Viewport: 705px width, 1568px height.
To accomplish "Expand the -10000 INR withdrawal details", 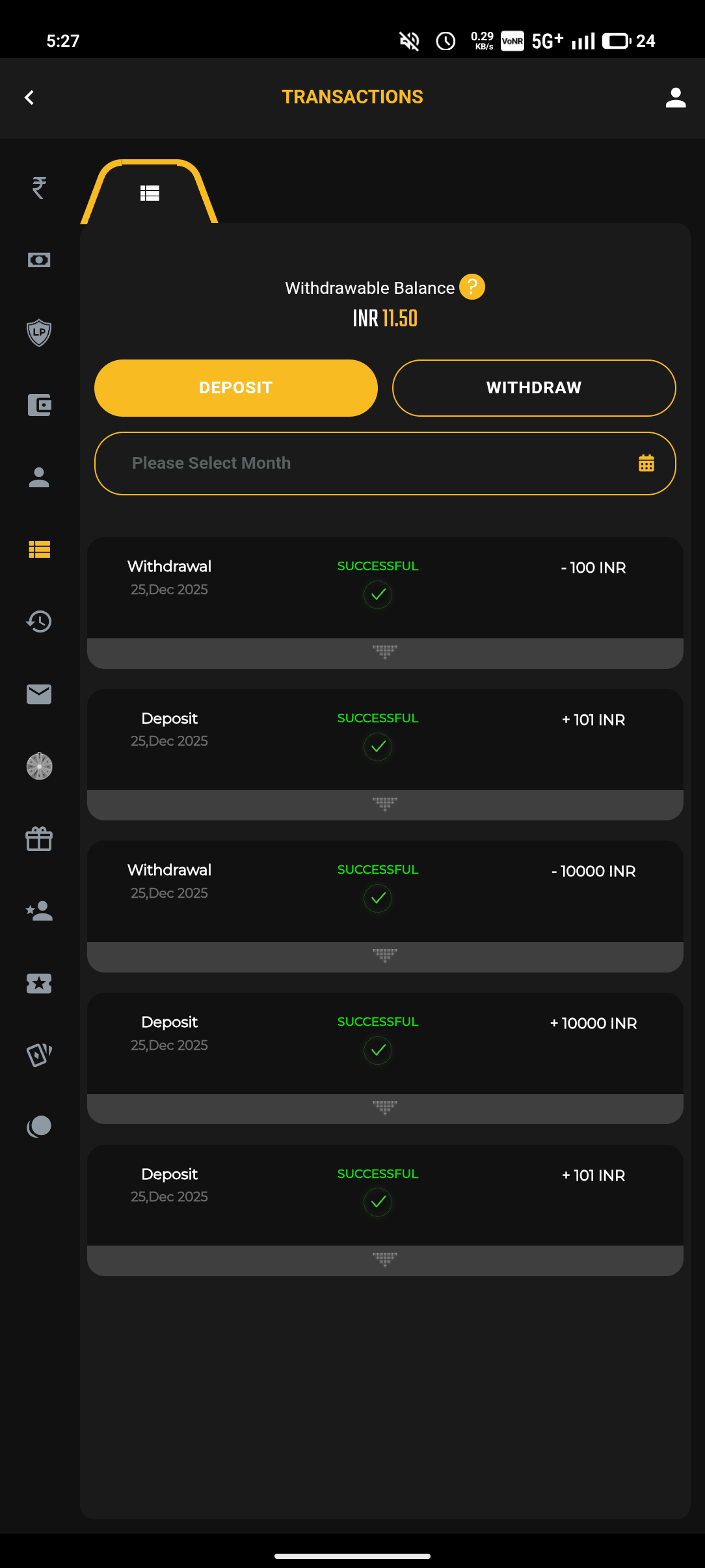I will pos(385,956).
